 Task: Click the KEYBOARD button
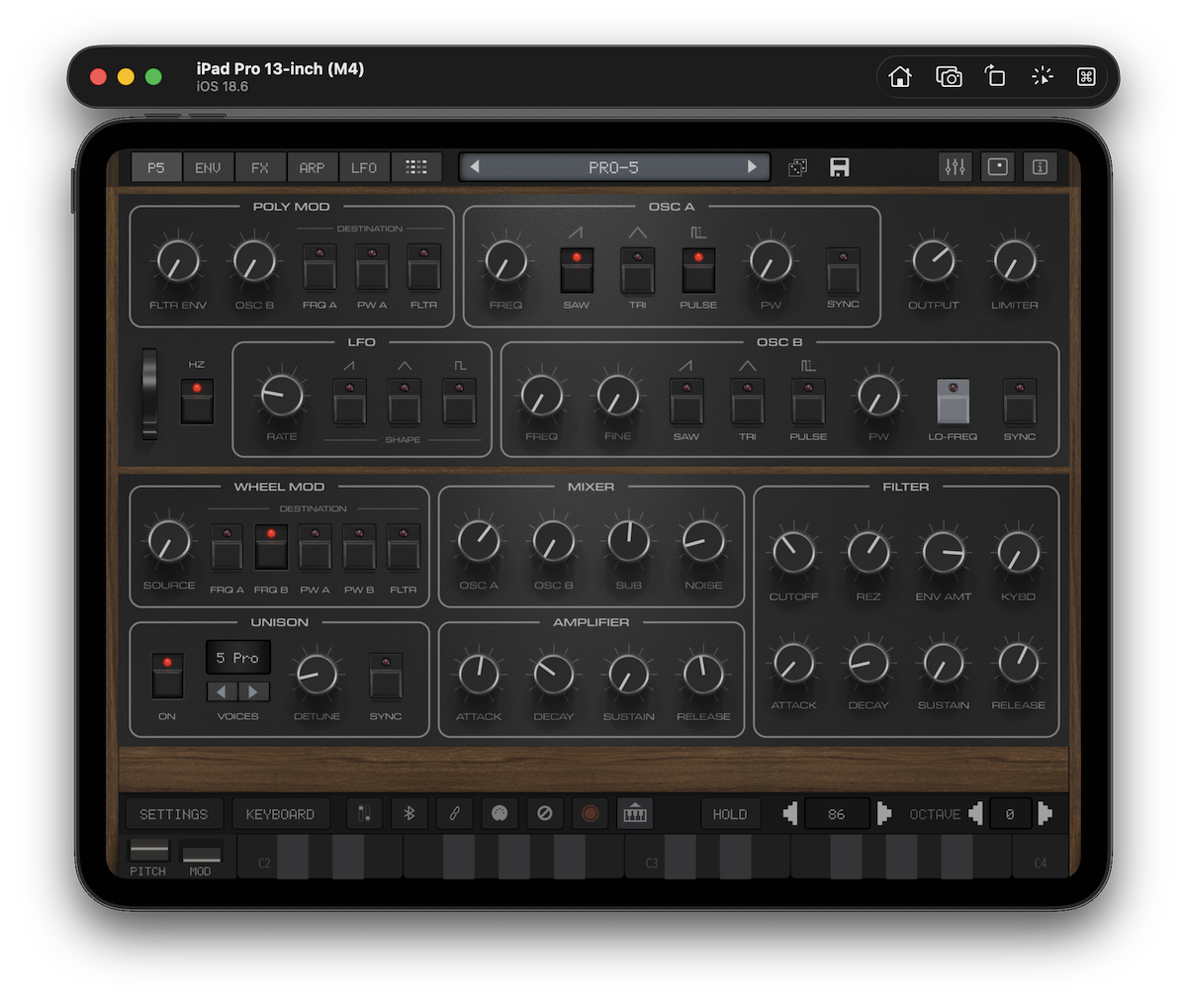(x=280, y=814)
